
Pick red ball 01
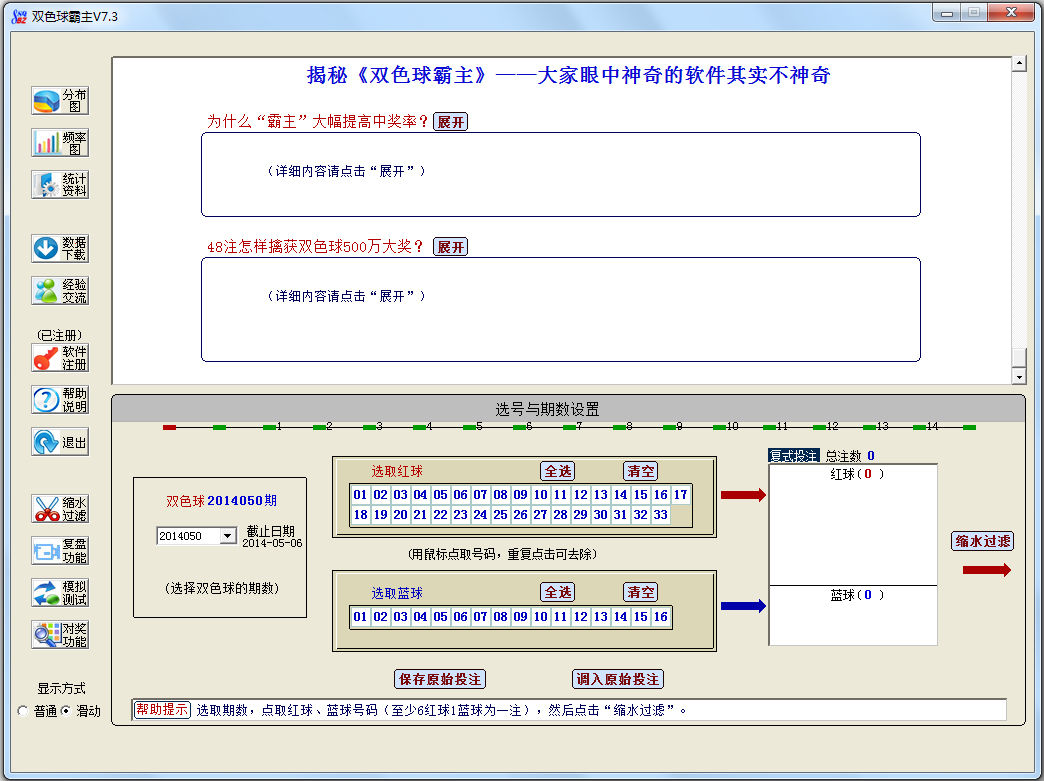pos(360,495)
